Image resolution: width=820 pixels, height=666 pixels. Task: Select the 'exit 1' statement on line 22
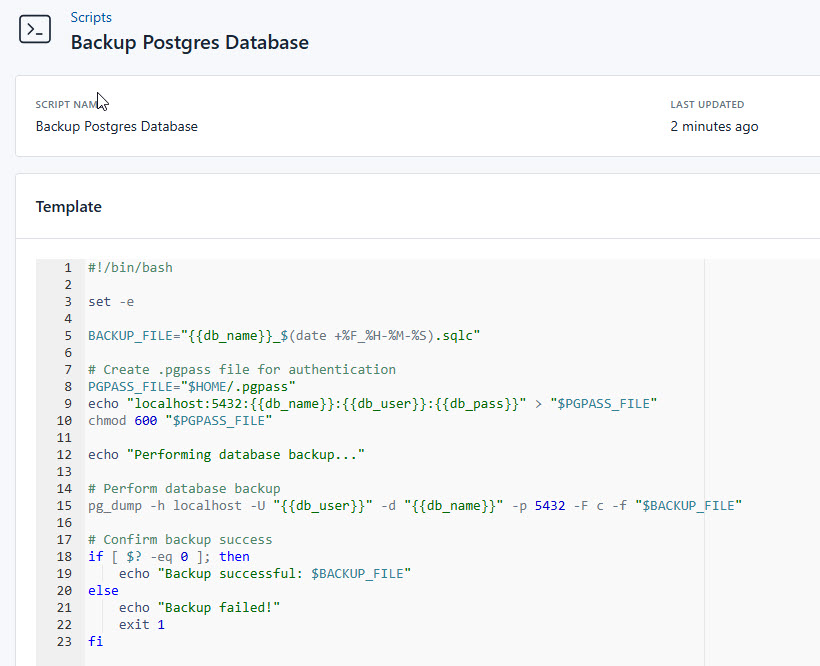(143, 624)
